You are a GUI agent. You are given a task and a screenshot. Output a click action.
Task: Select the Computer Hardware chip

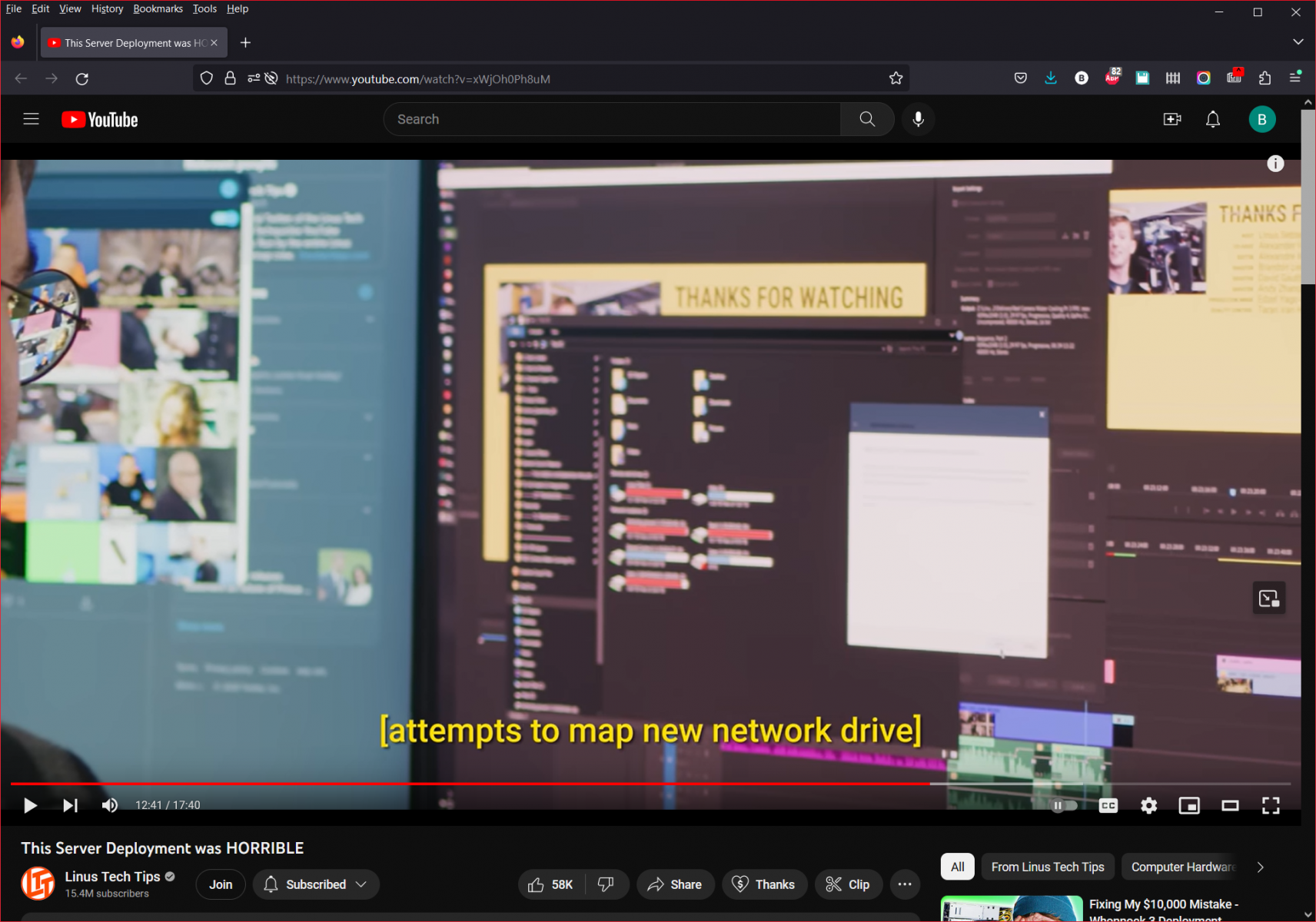pyautogui.click(x=1181, y=867)
